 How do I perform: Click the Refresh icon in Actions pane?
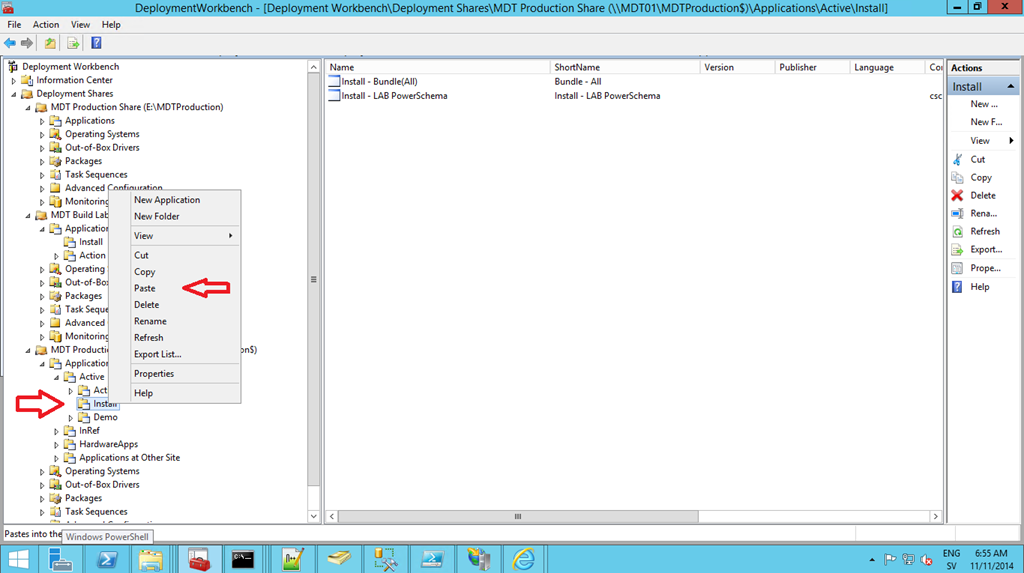pos(958,232)
